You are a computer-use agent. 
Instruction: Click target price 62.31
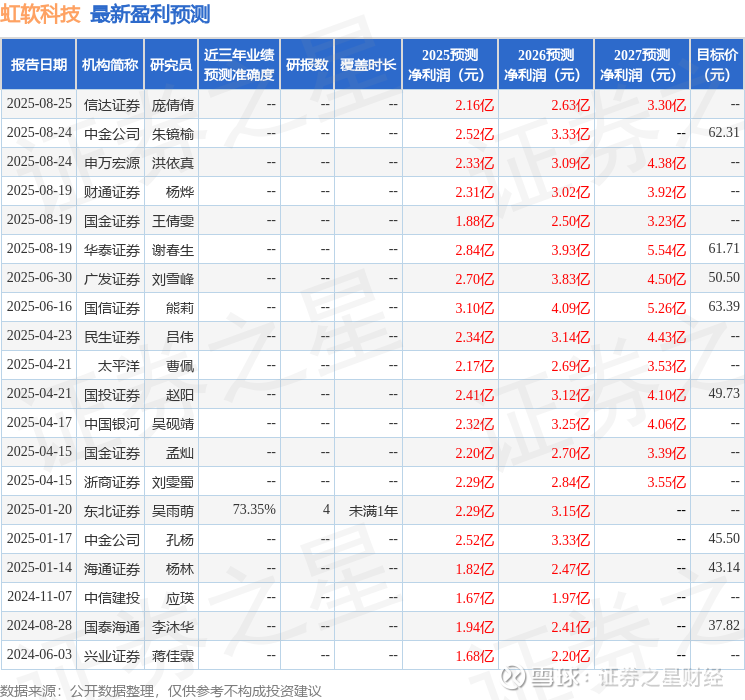724,133
